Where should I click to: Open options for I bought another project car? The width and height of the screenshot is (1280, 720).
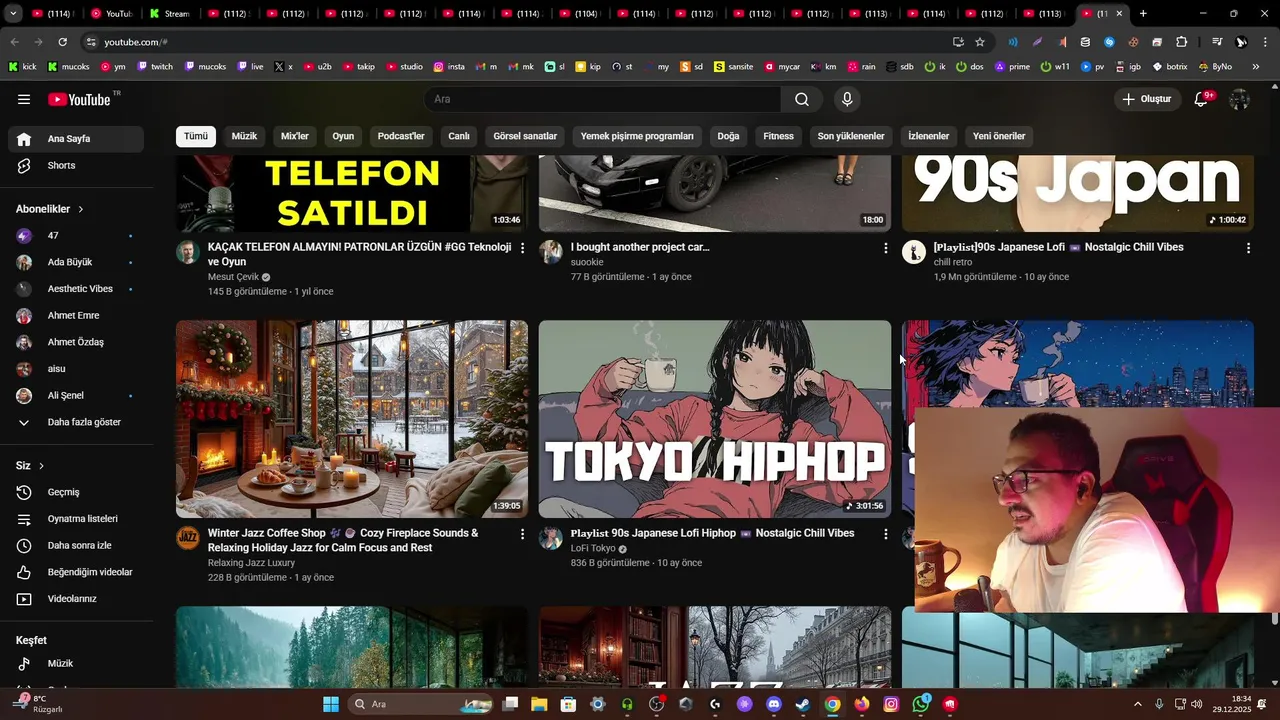point(885,248)
